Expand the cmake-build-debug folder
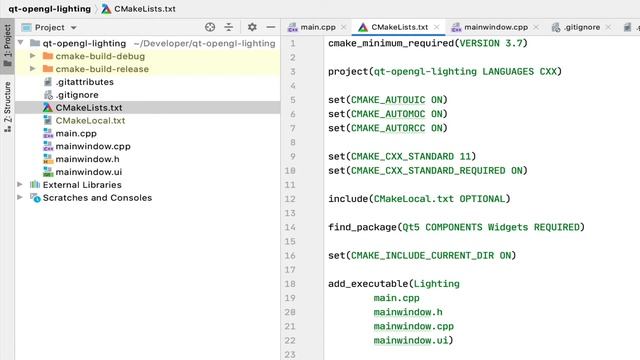640x360 pixels. click(33, 56)
